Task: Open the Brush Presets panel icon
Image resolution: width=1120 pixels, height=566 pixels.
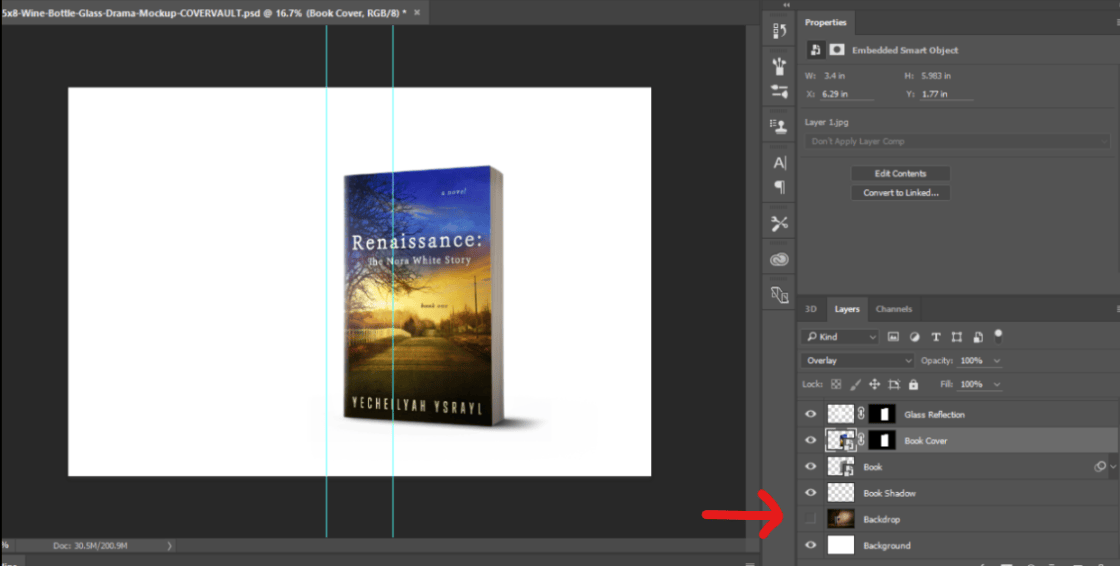Action: 779,66
